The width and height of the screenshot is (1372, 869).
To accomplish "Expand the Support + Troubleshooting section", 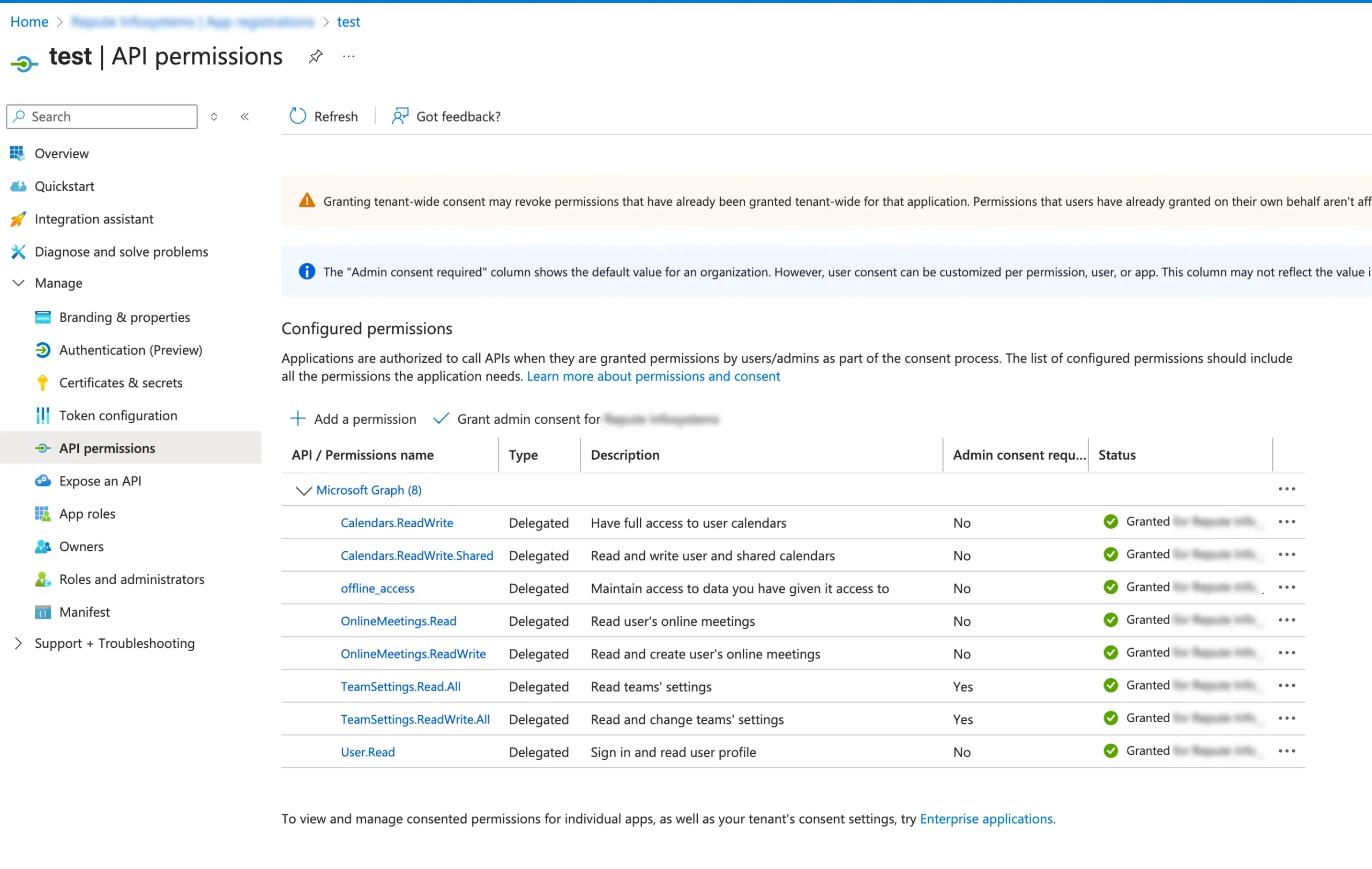I will coord(18,643).
